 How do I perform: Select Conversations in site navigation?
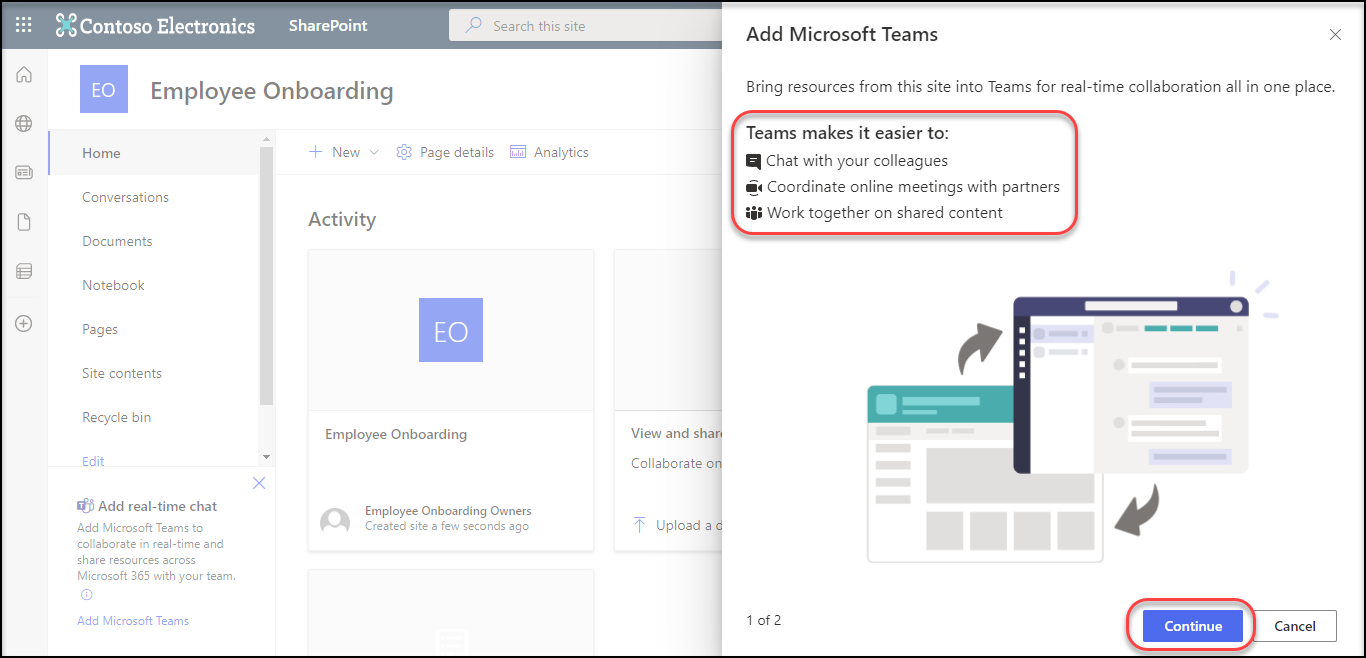[125, 197]
